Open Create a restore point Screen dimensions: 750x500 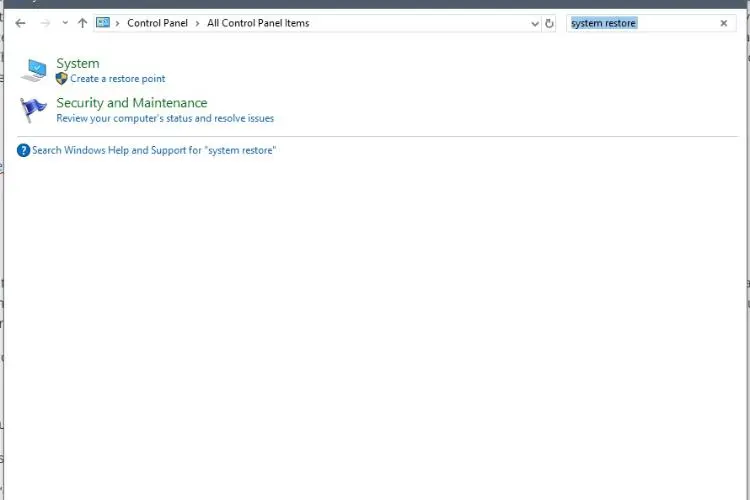click(118, 78)
